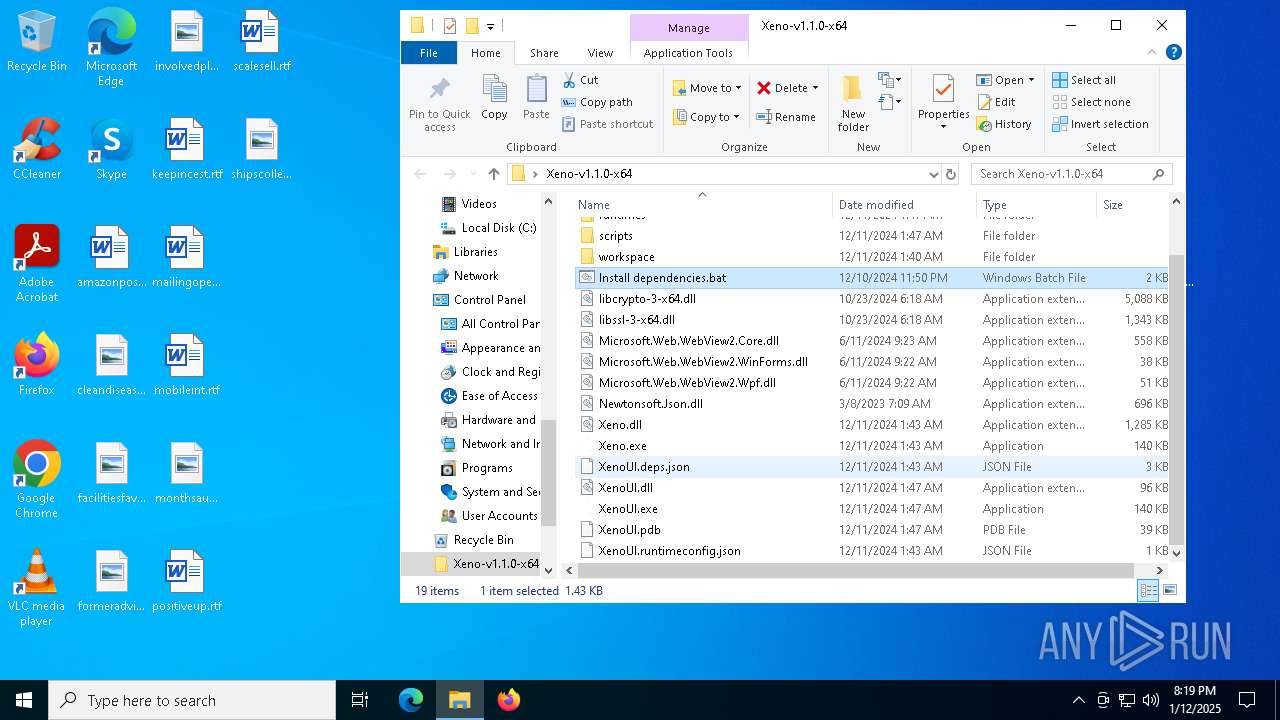The width and height of the screenshot is (1280, 720).
Task: Open Quick Access Toolbar customize dropdown
Action: (x=490, y=26)
